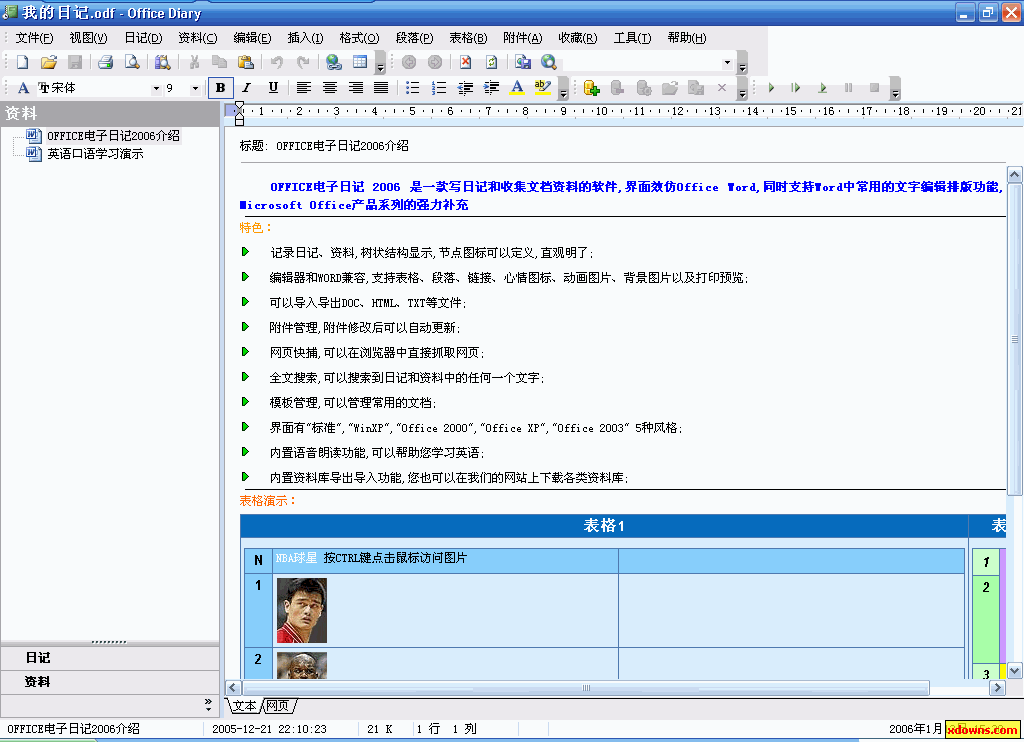The height and width of the screenshot is (742, 1024).
Task: Toggle bold formatting
Action: tap(221, 88)
